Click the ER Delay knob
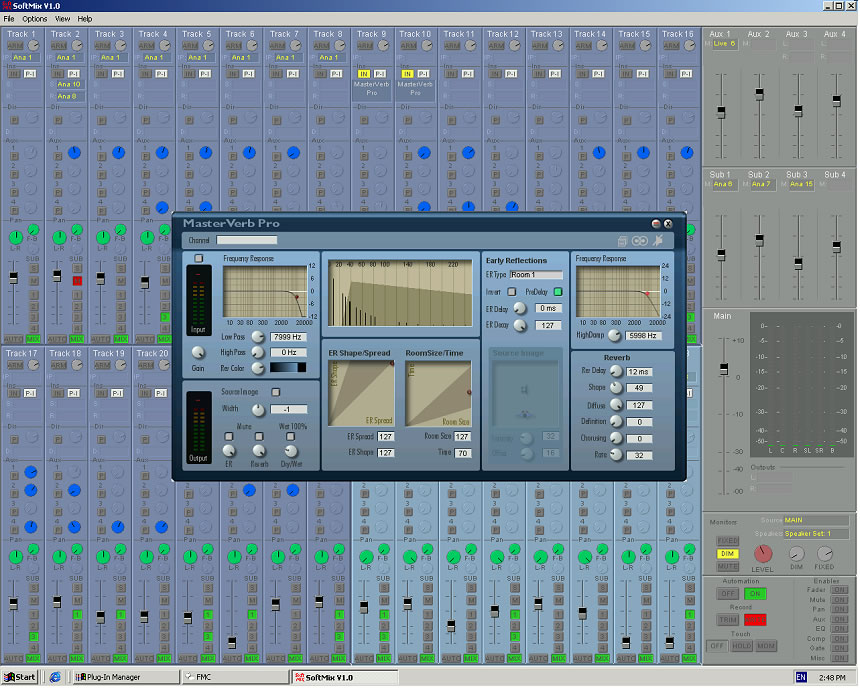Viewport: 860px width, 688px height. [519, 309]
